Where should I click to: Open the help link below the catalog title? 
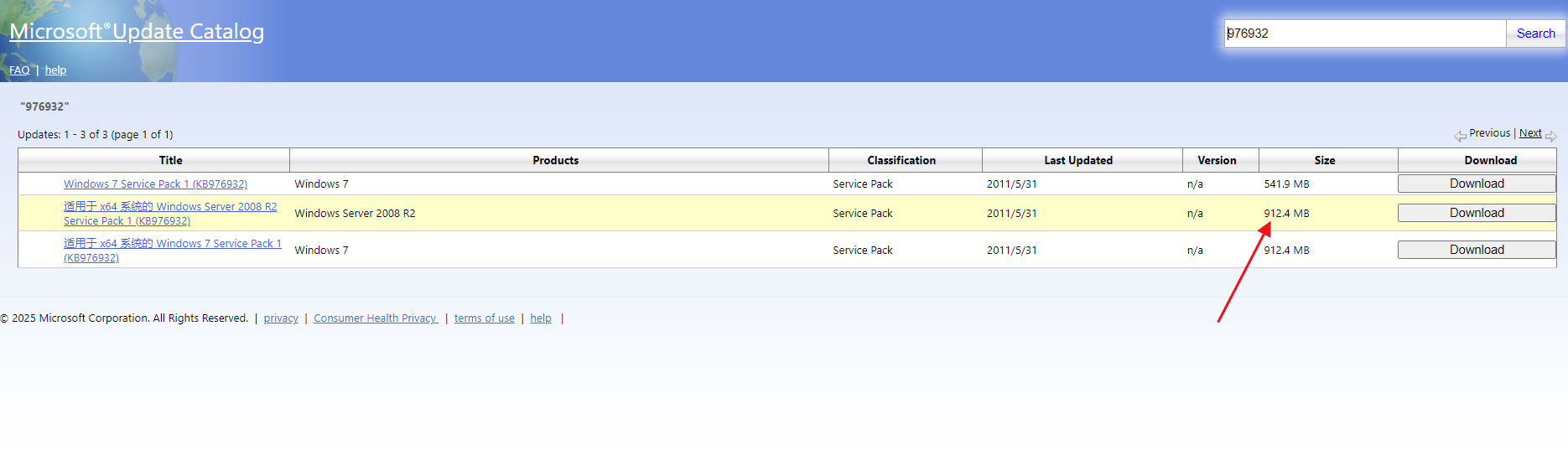pos(55,70)
